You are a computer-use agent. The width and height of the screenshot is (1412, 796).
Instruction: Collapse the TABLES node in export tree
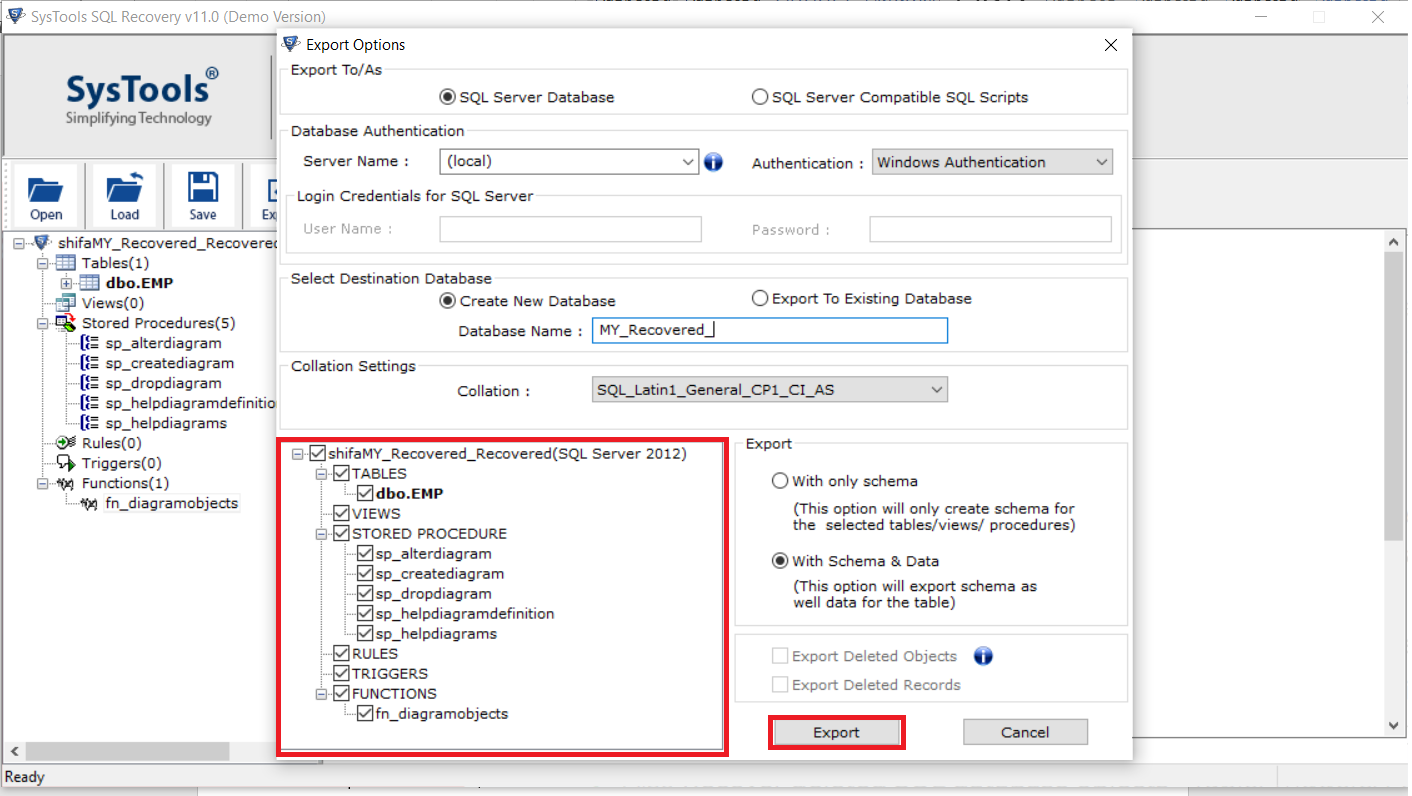coord(322,474)
